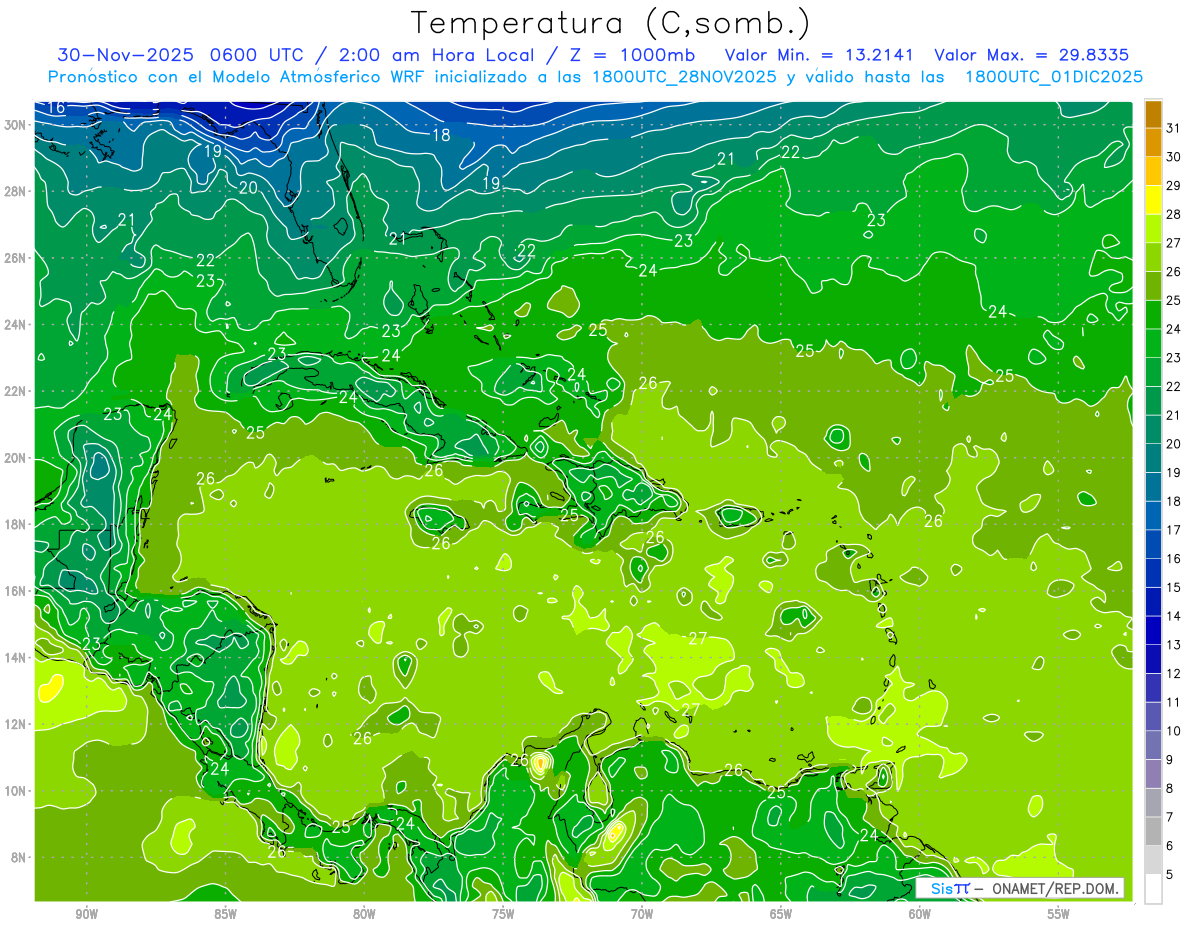Click the 75W longitude axis label
The height and width of the screenshot is (927, 1200).
click(503, 914)
